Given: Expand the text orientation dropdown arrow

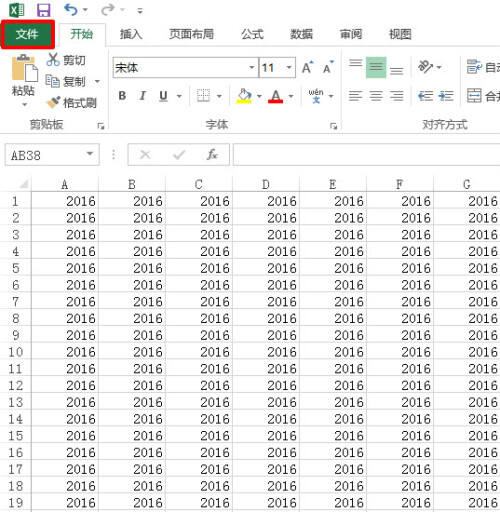Looking at the screenshot, I should pyautogui.click(x=439, y=68).
